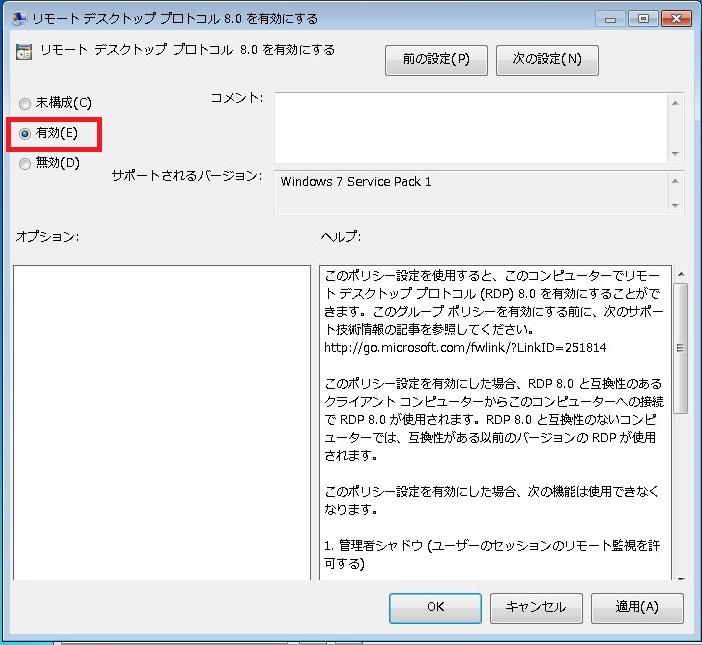This screenshot has height=645, width=702.
Task: Select the 有効(E) radio button
Action: pyautogui.click(x=25, y=133)
